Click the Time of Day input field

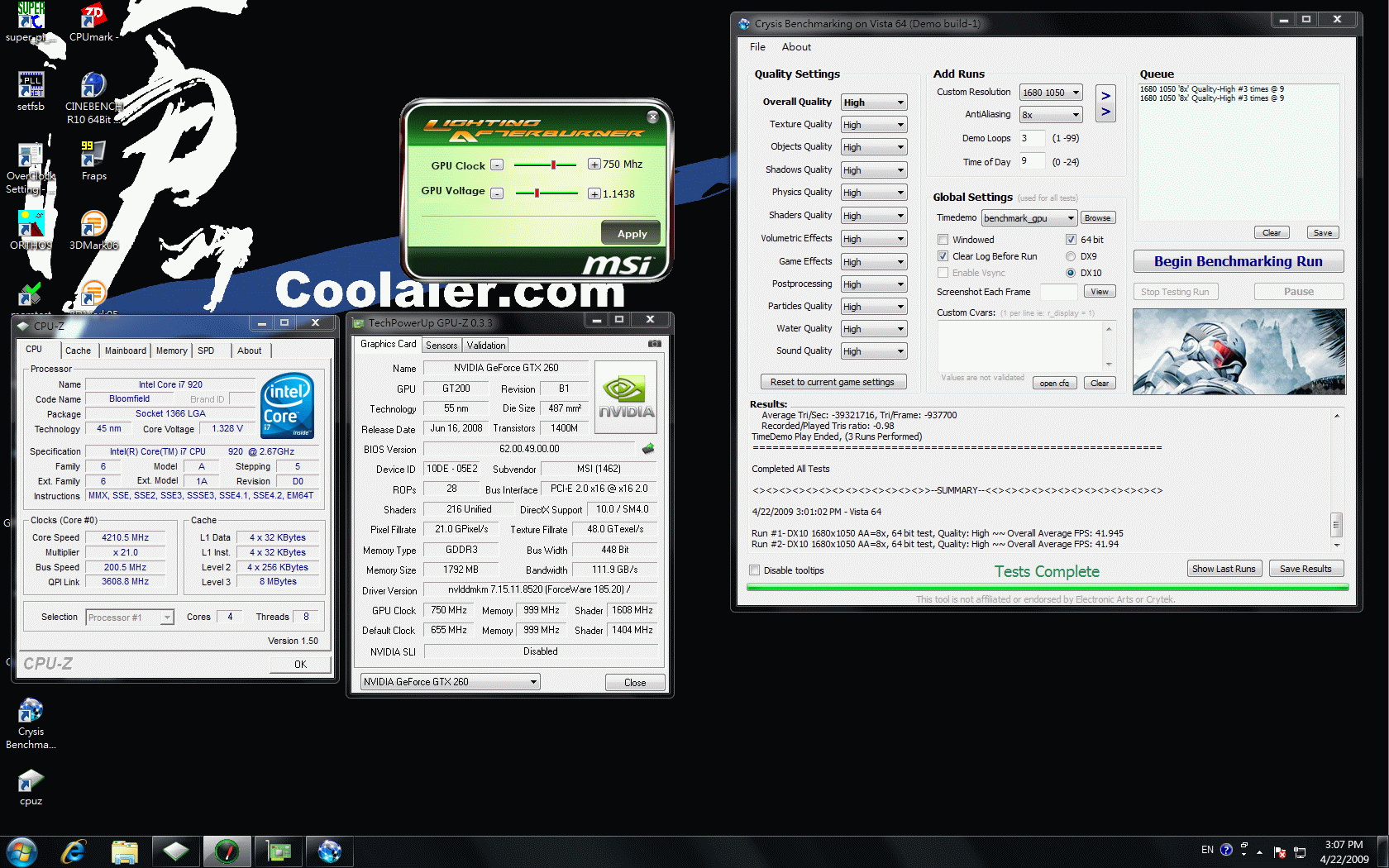(1032, 161)
